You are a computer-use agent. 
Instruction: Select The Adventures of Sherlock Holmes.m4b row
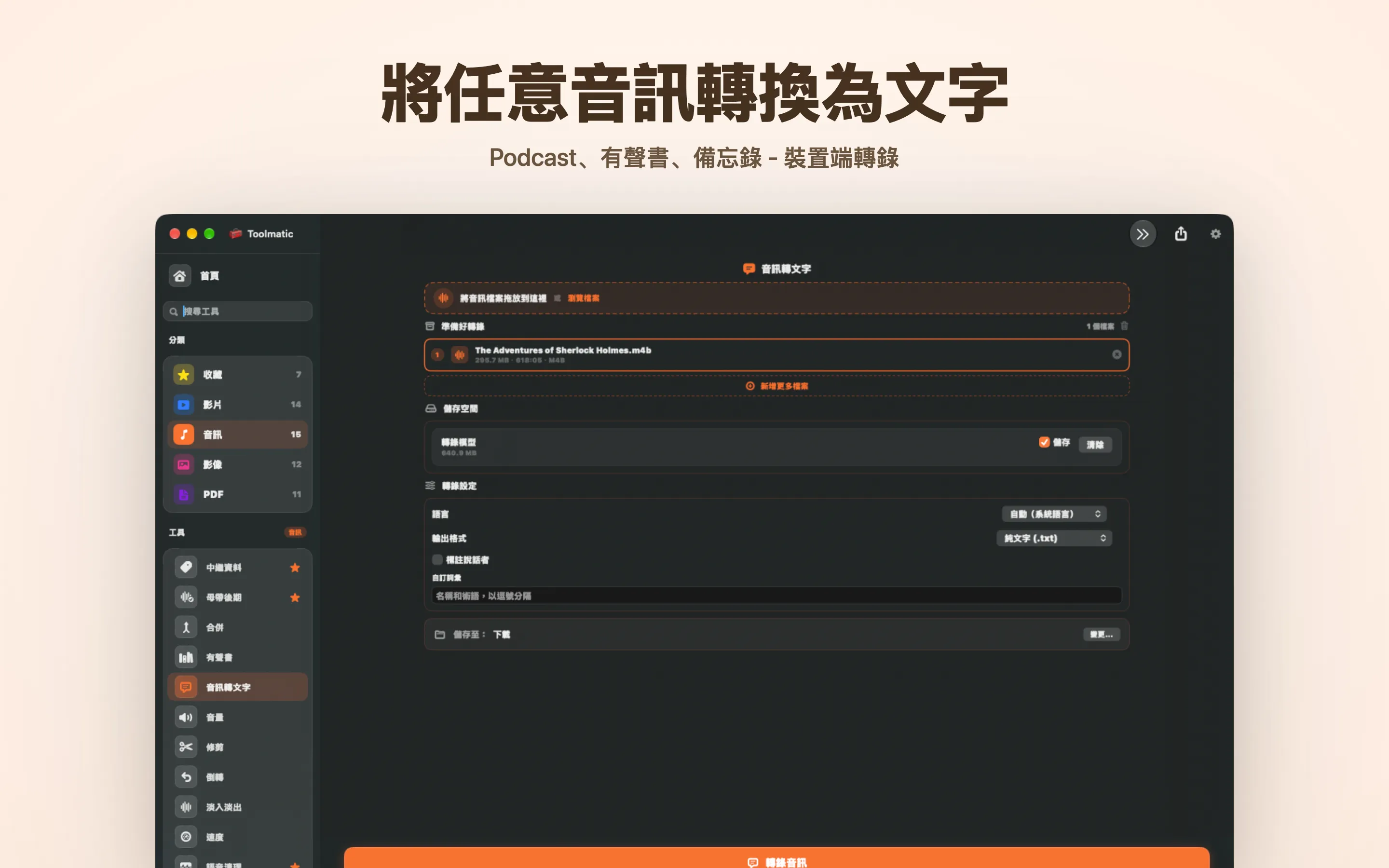click(776, 355)
